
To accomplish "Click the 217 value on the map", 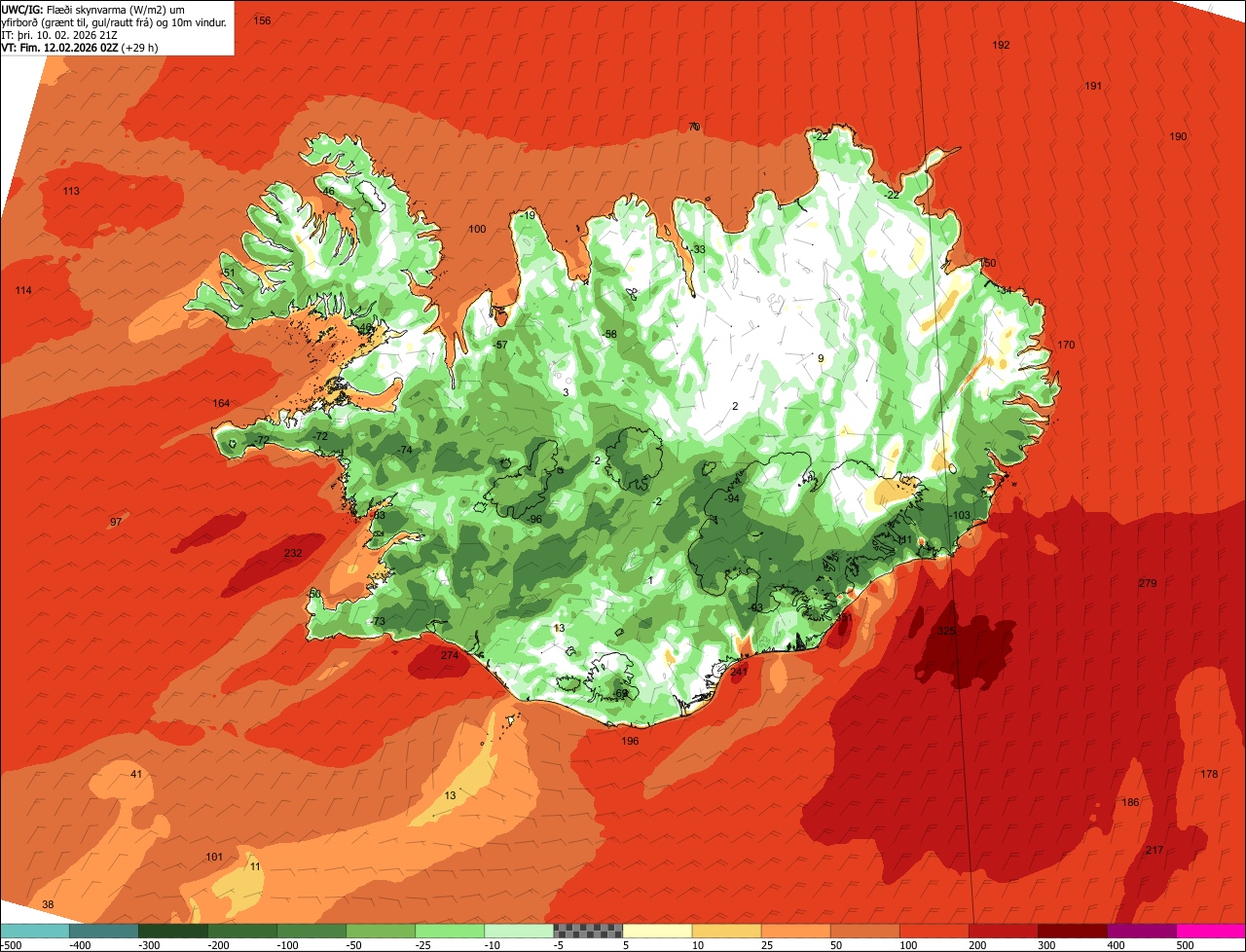I will coord(1154,850).
